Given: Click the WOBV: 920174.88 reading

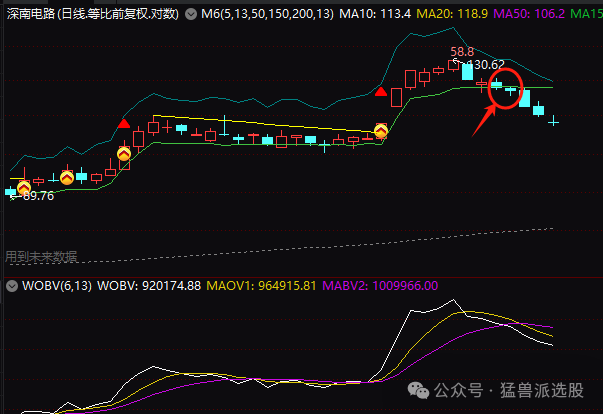Looking at the screenshot, I should point(149,286).
